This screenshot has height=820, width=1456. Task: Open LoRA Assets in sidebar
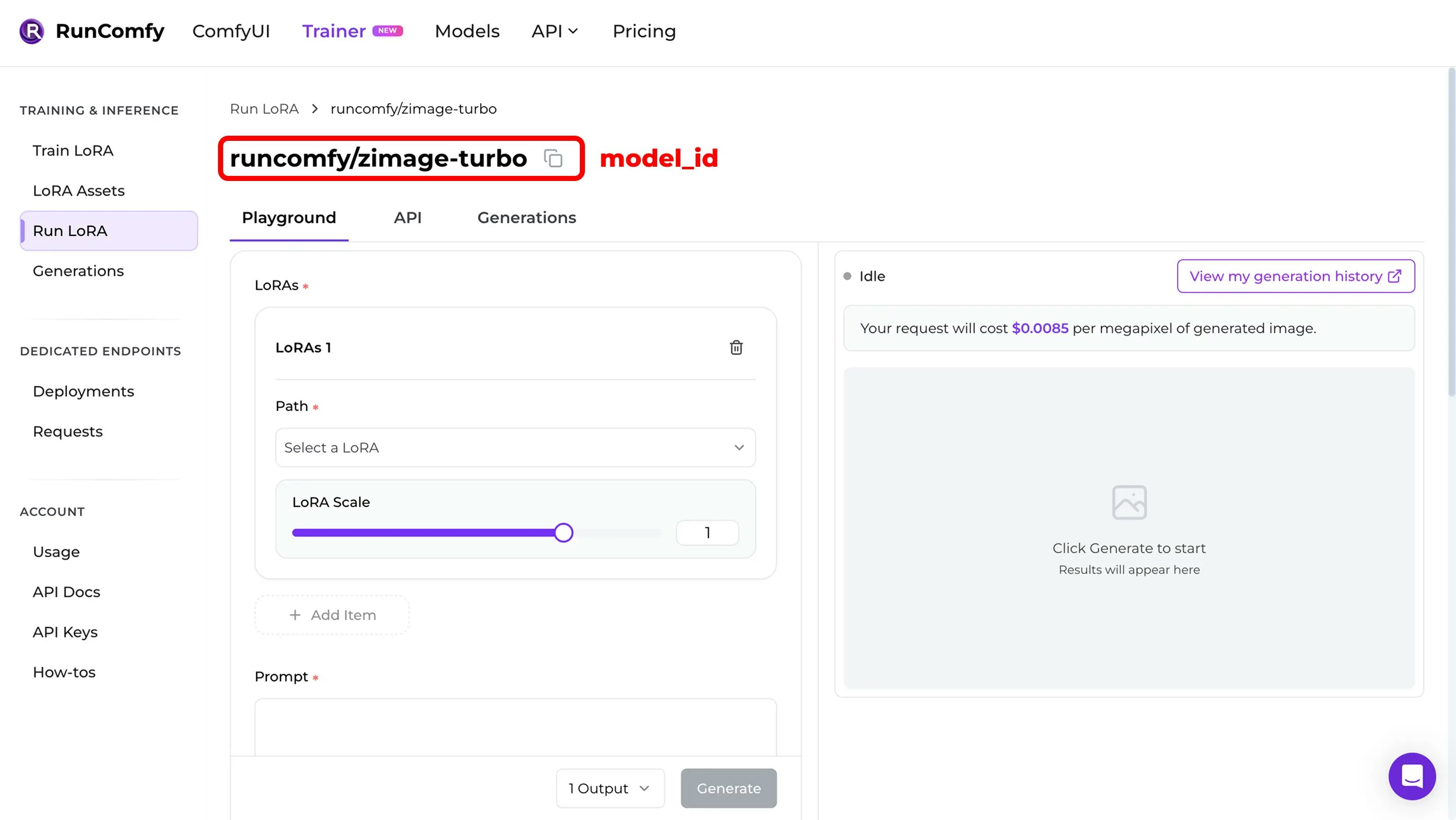click(x=79, y=191)
